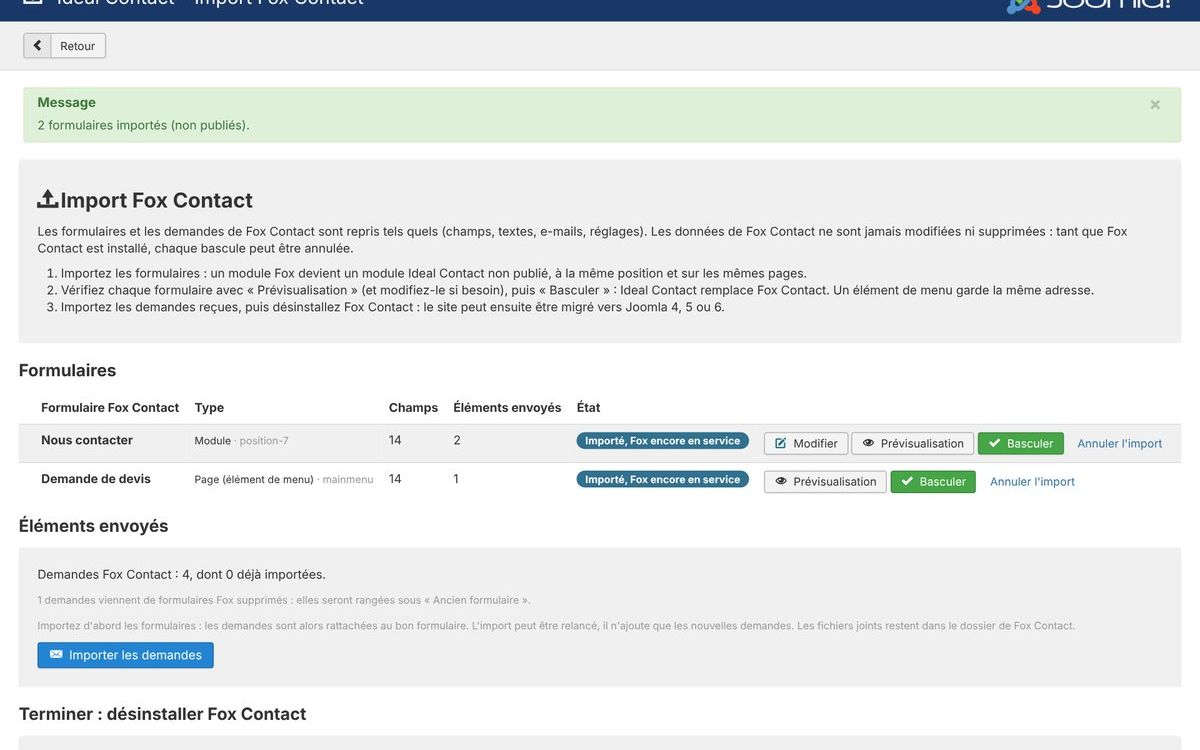Click Basculer for Nous contacter

(x=1020, y=443)
